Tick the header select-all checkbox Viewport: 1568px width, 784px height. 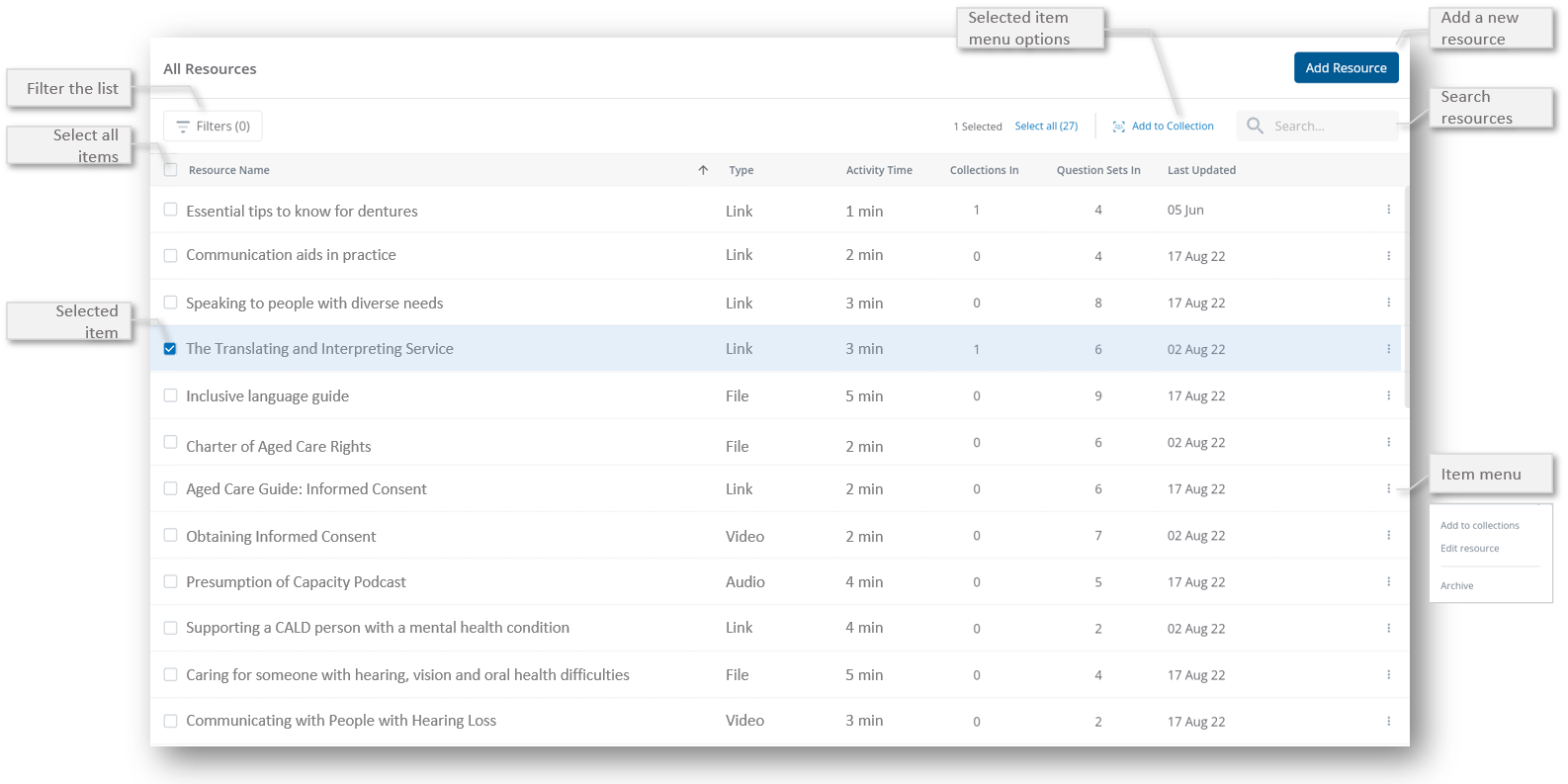coord(170,170)
